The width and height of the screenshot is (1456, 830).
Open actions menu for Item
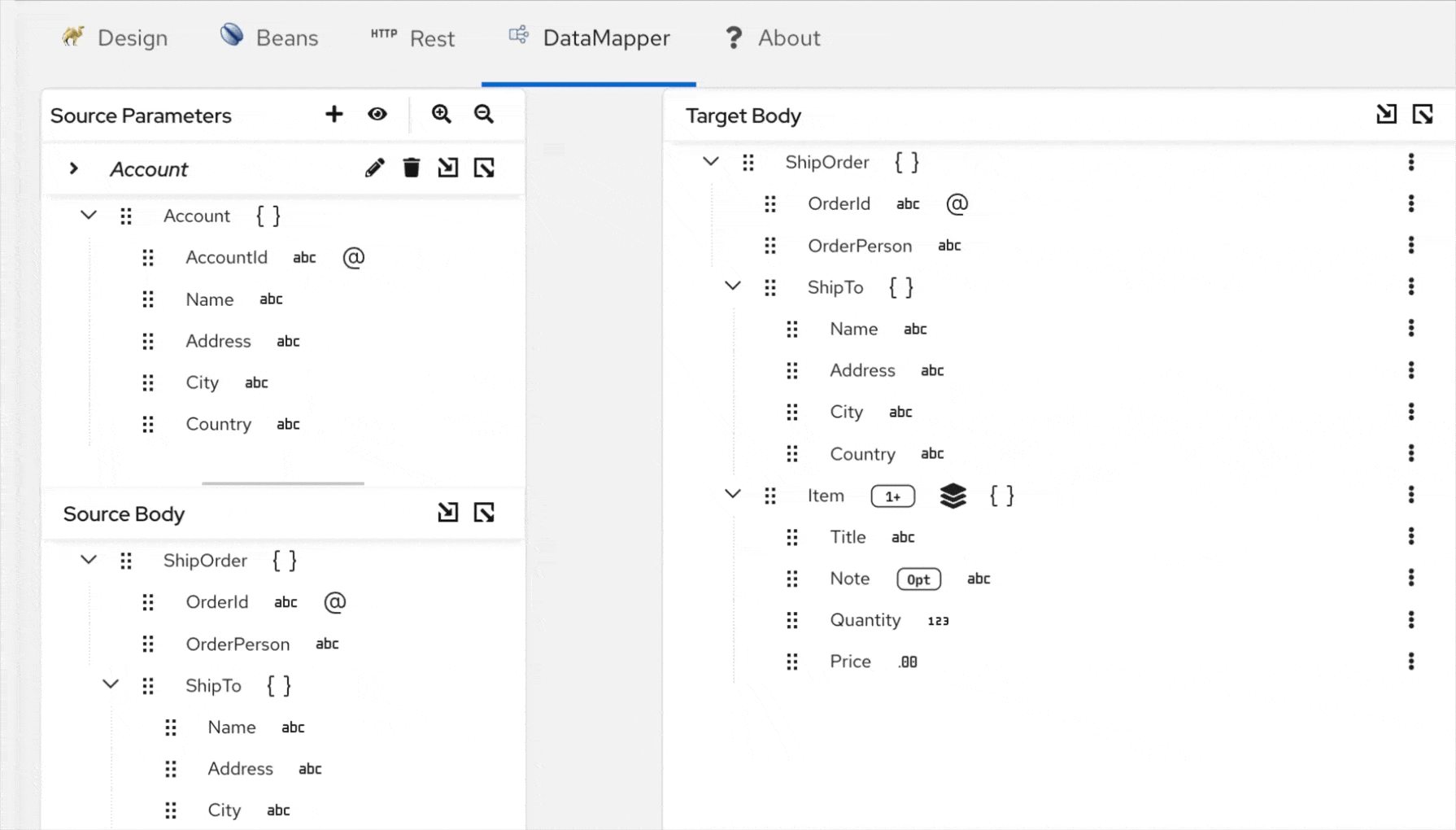coord(1411,495)
